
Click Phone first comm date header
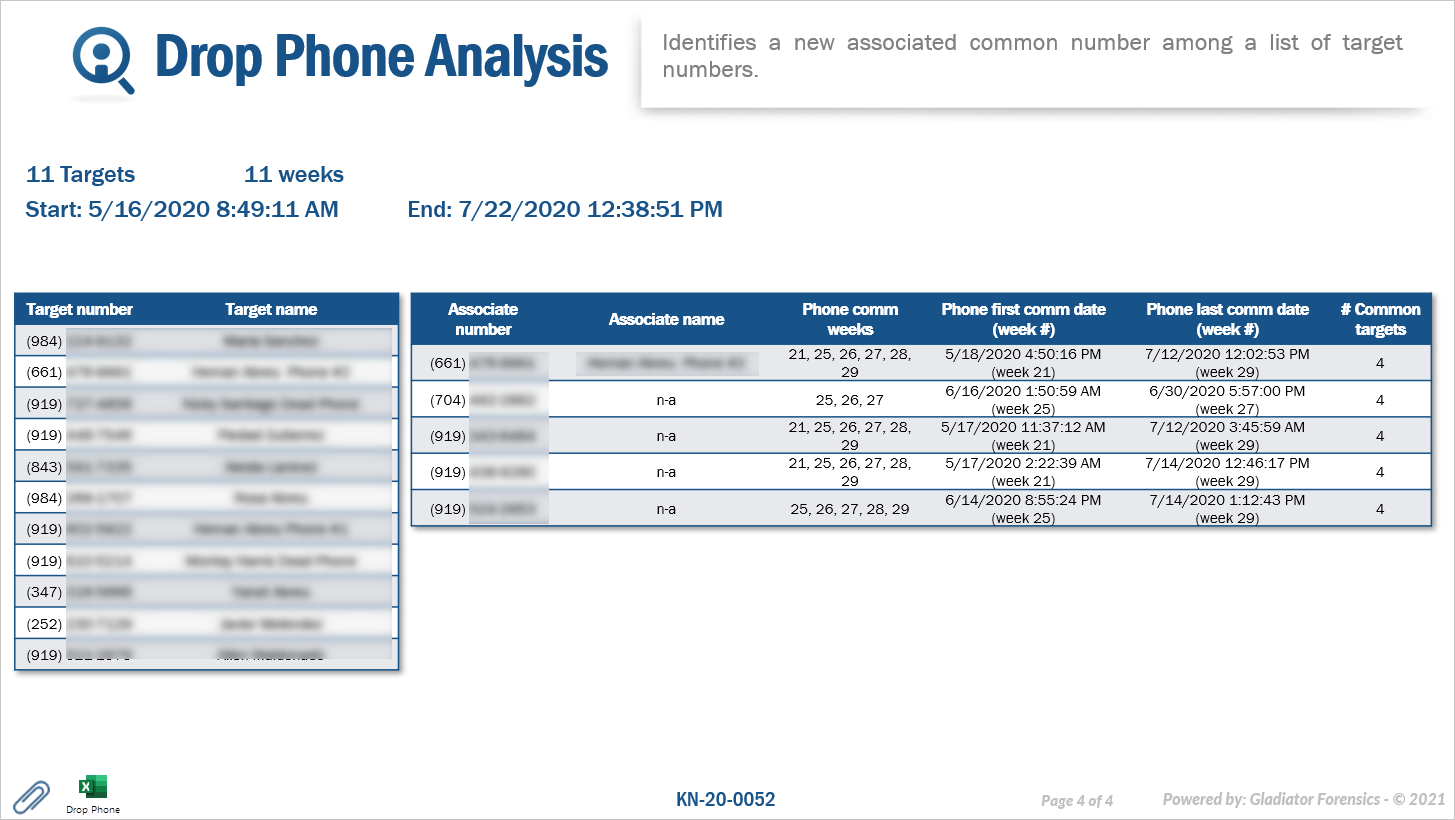coord(1023,319)
